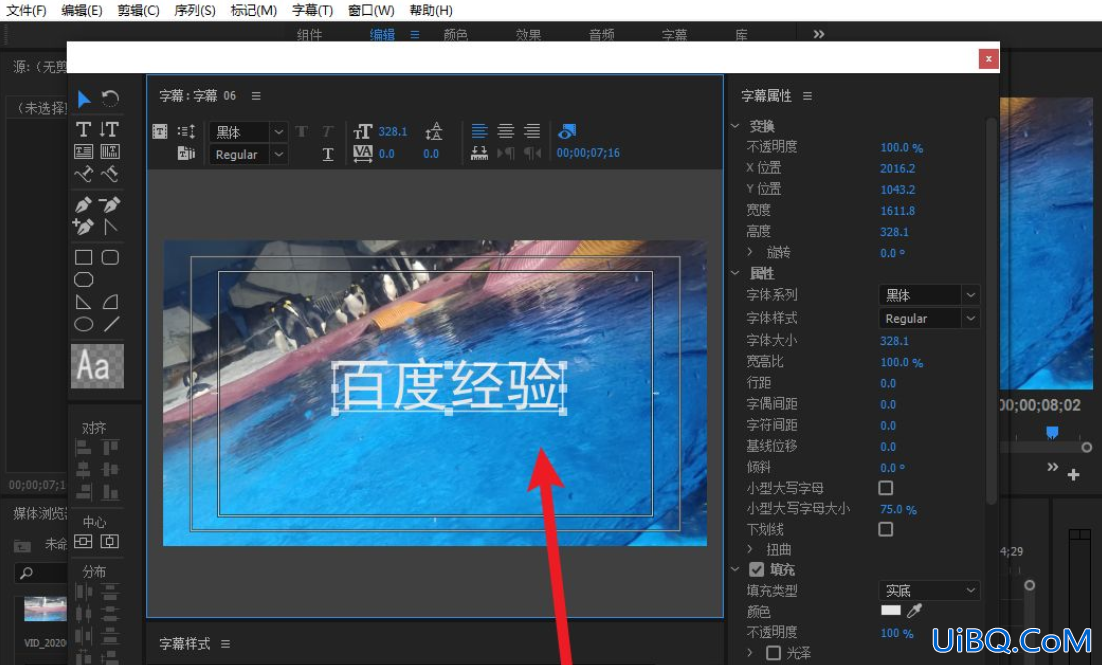This screenshot has width=1102, height=665.
Task: Click font size value 328.1 in toolbar
Action: pos(393,131)
